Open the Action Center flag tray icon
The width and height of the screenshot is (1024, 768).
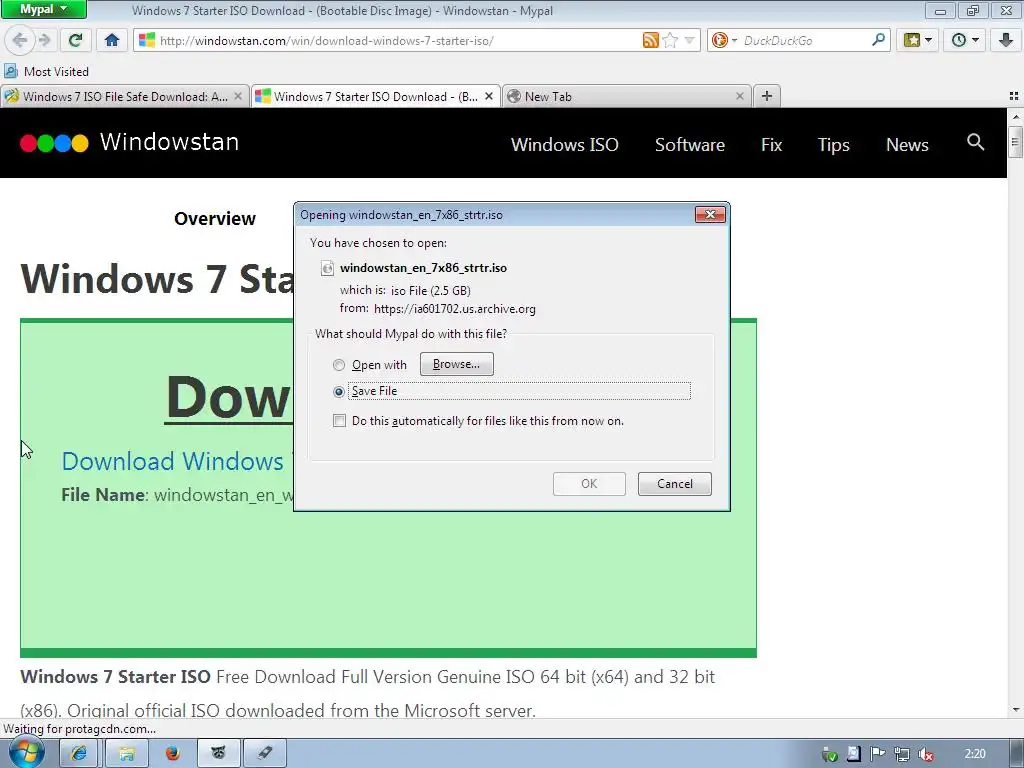(877, 754)
